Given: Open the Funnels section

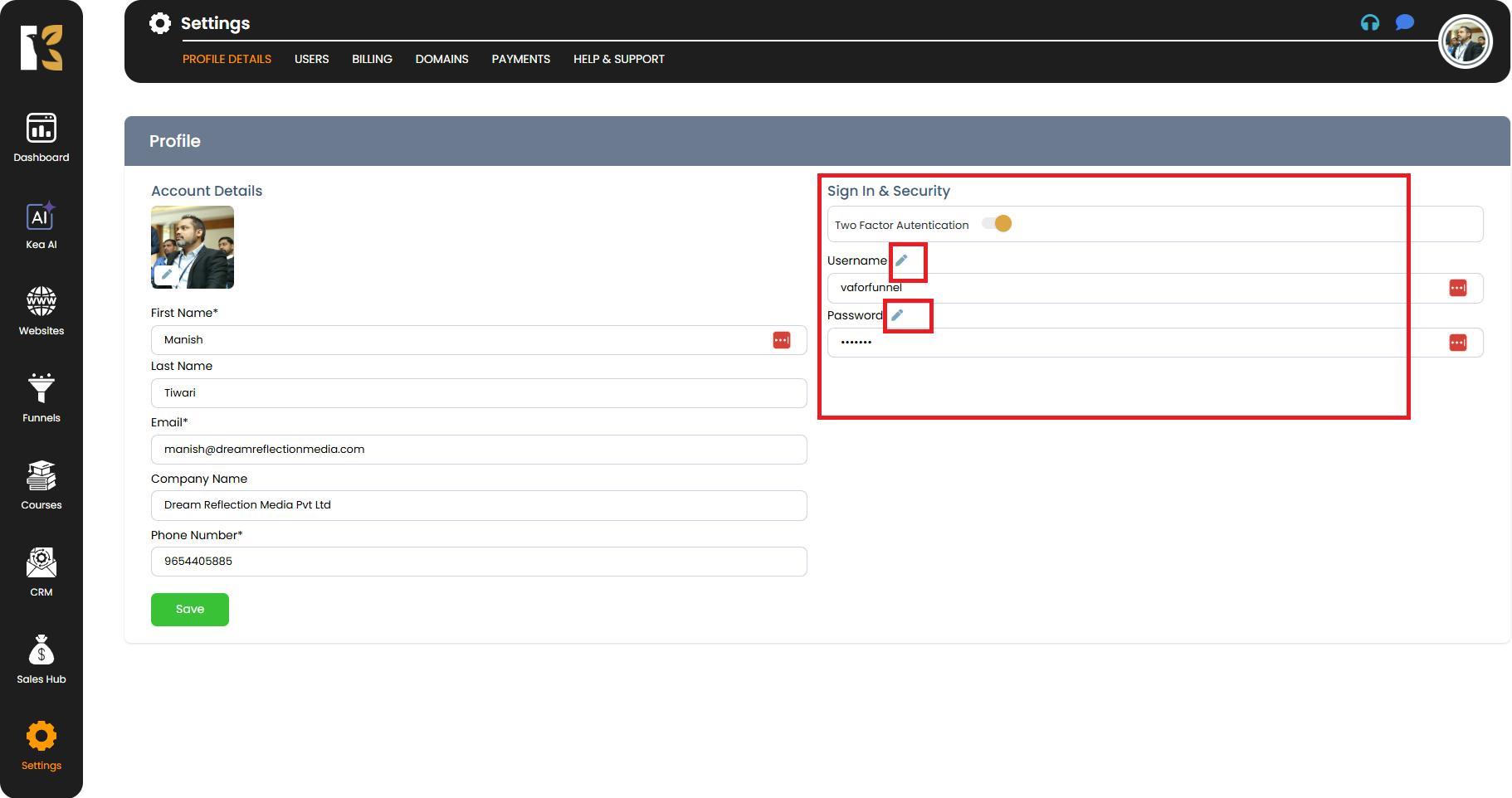Looking at the screenshot, I should click(x=41, y=398).
